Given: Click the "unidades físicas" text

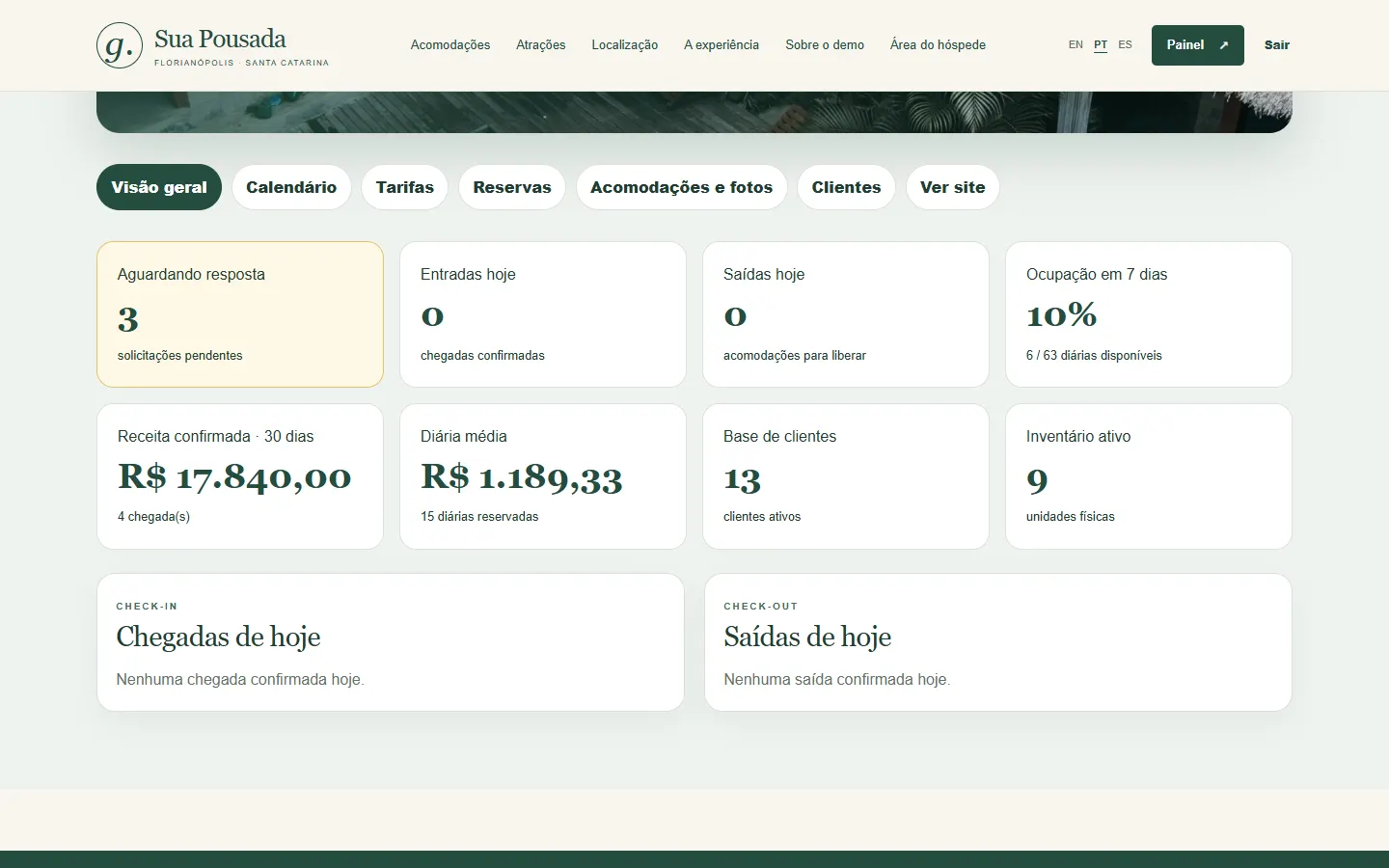Looking at the screenshot, I should pos(1071,517).
